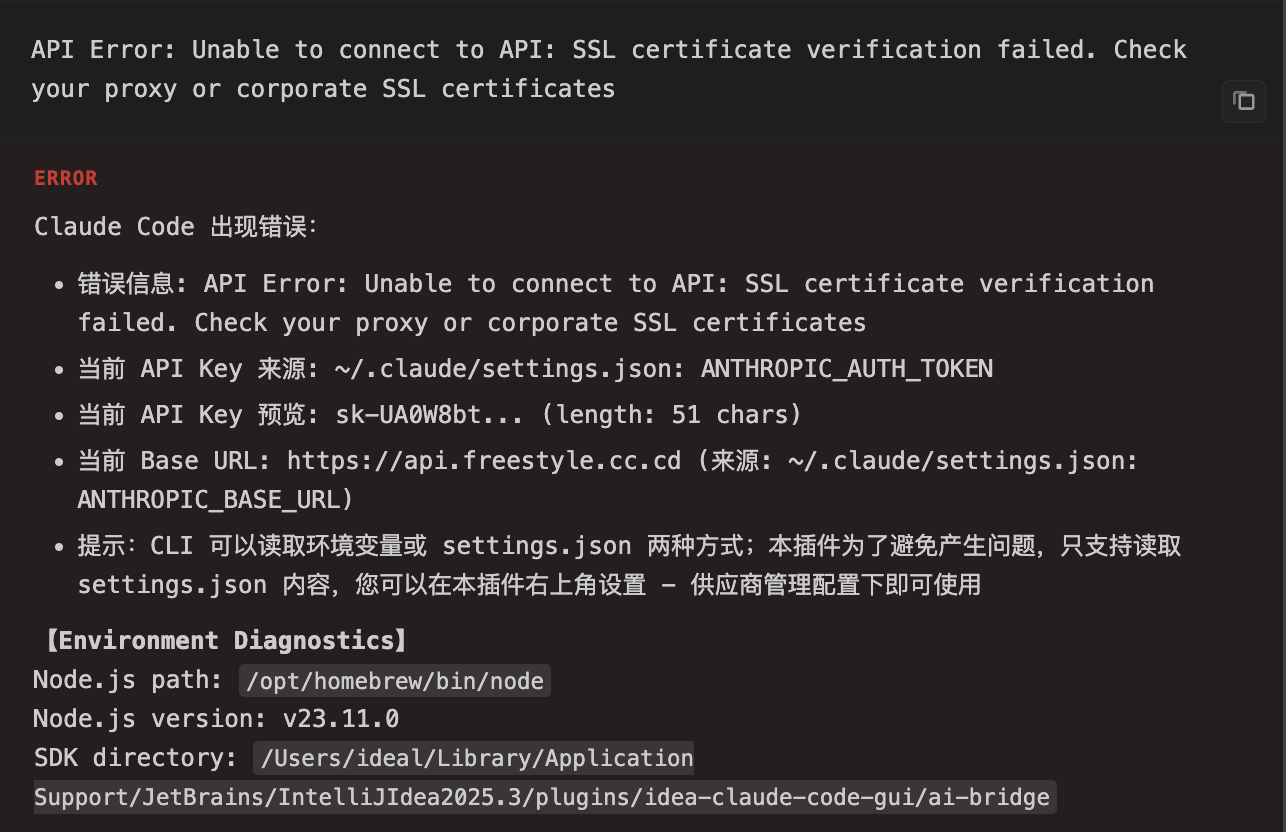Click the top SSL certificate error banner text

pos(609,69)
